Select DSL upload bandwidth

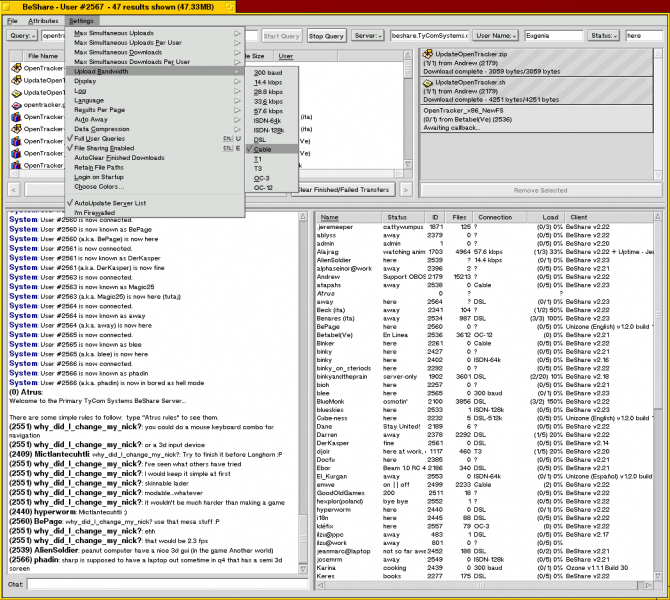[x=272, y=140]
